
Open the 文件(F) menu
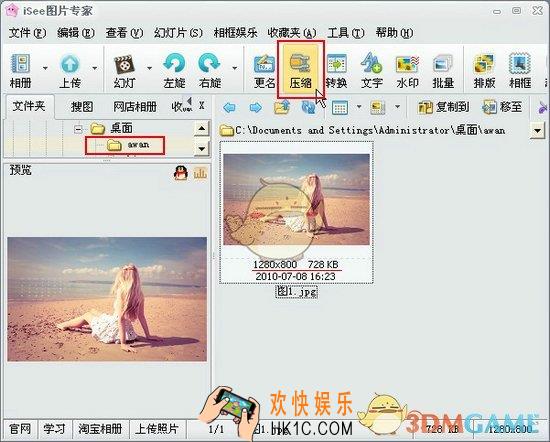[27, 33]
